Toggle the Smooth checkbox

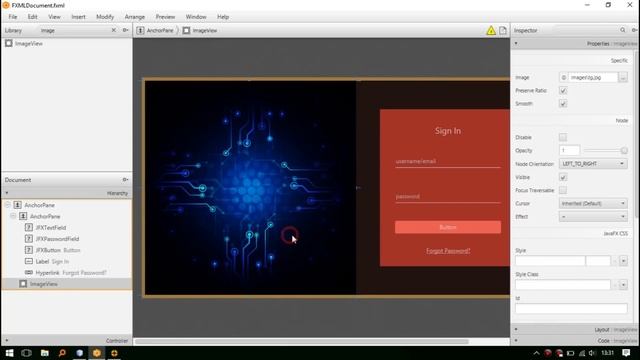(x=563, y=104)
